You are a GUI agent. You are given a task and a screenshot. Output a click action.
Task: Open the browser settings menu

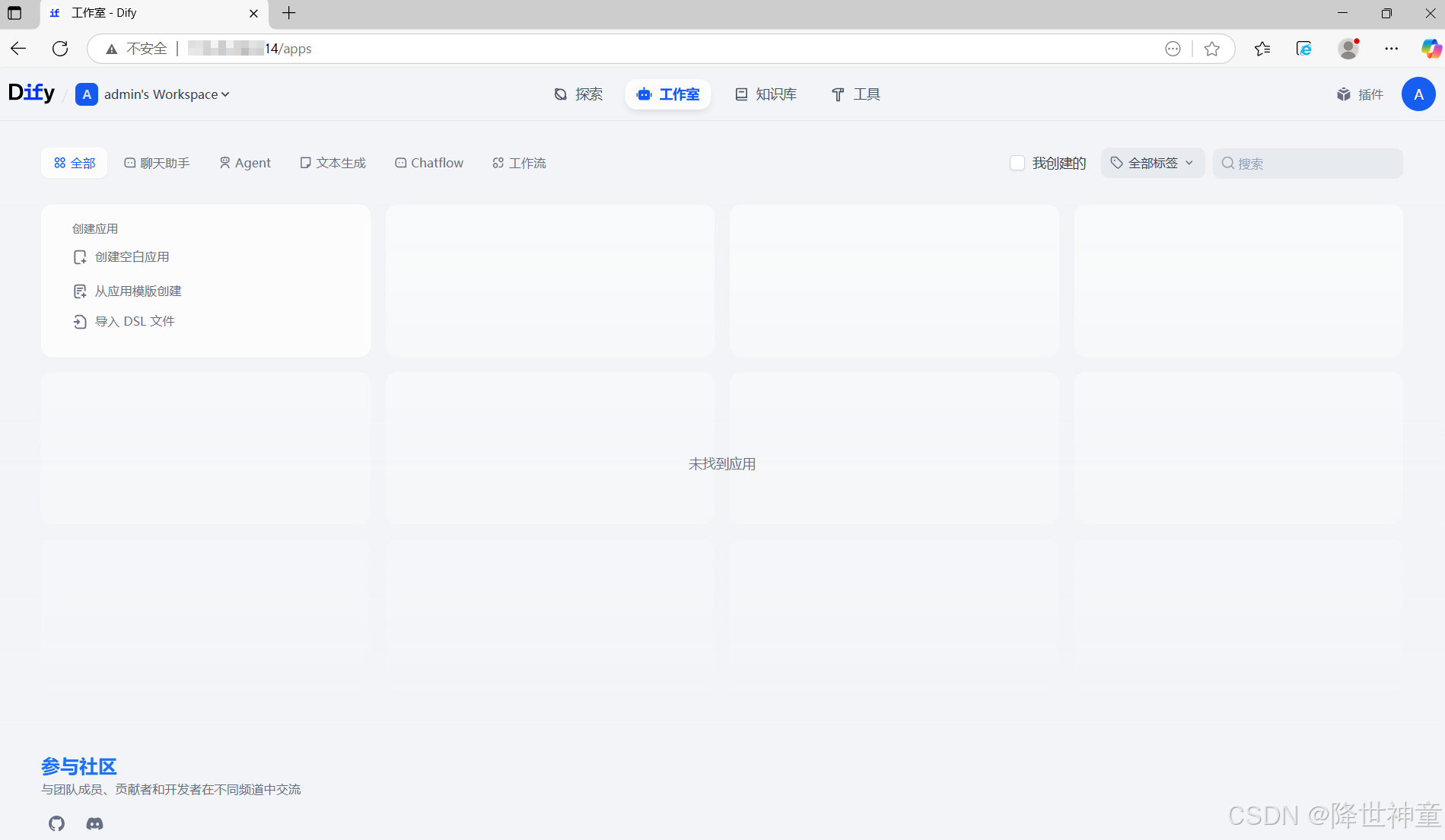[x=1392, y=48]
